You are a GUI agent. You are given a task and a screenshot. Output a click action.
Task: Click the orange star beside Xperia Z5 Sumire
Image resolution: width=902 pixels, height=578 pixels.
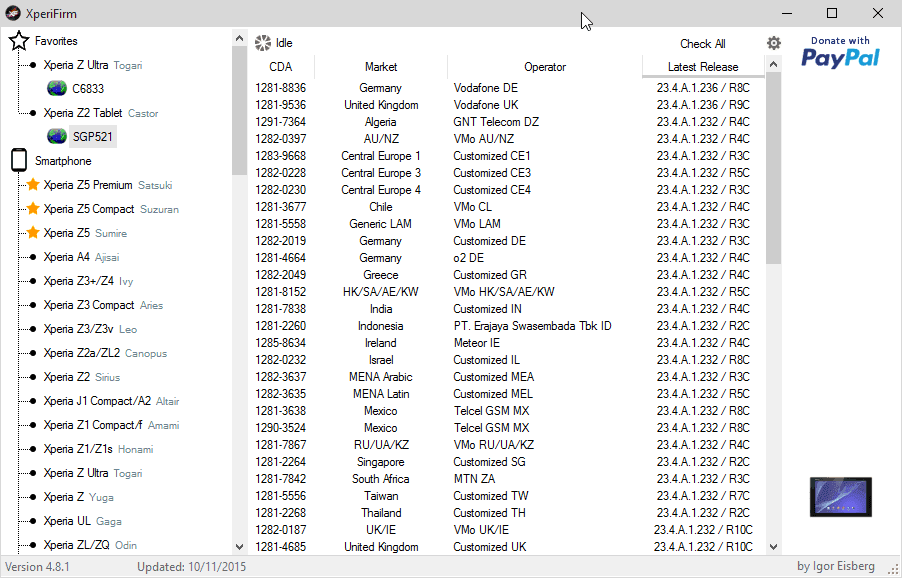point(33,232)
